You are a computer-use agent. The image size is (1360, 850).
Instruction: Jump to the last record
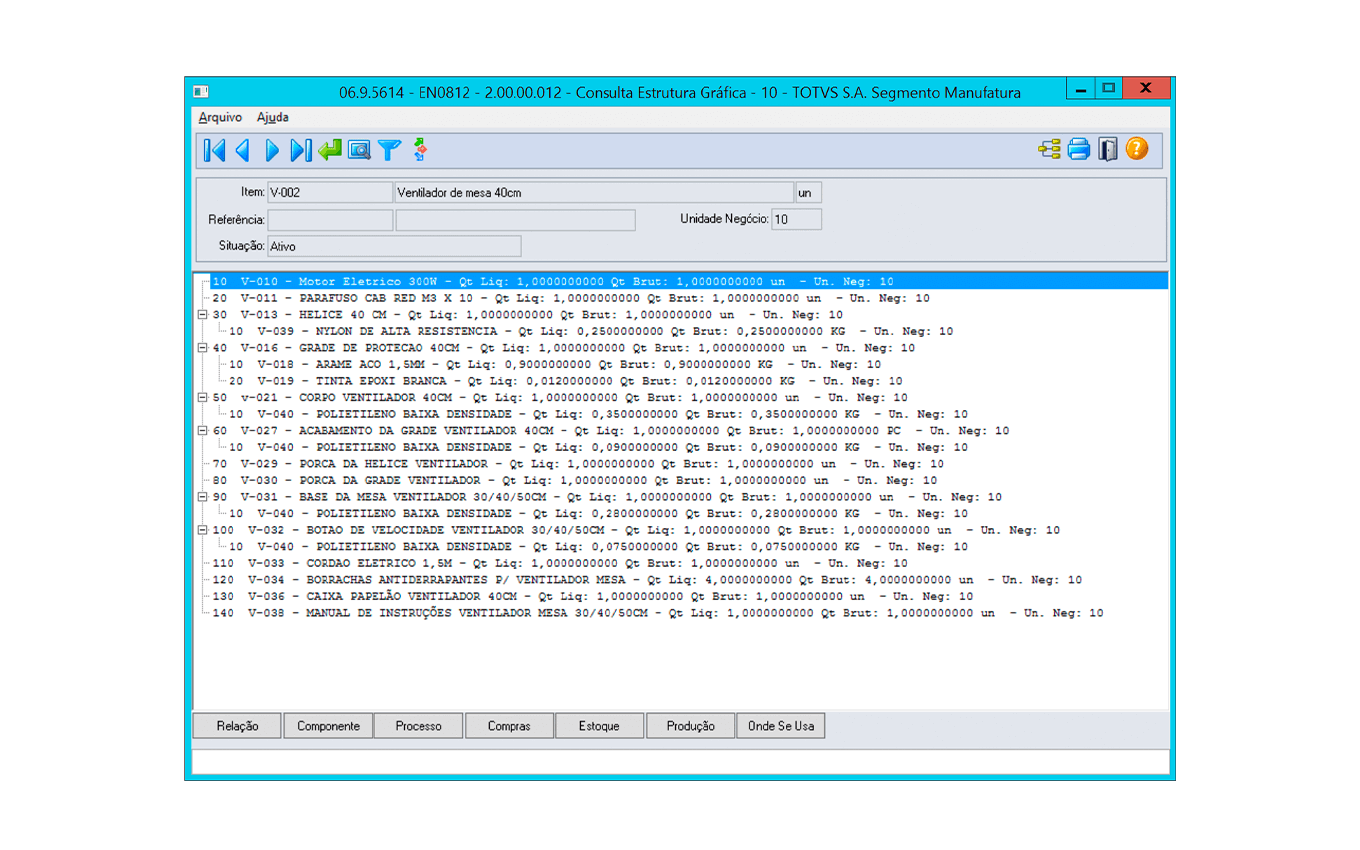click(301, 150)
